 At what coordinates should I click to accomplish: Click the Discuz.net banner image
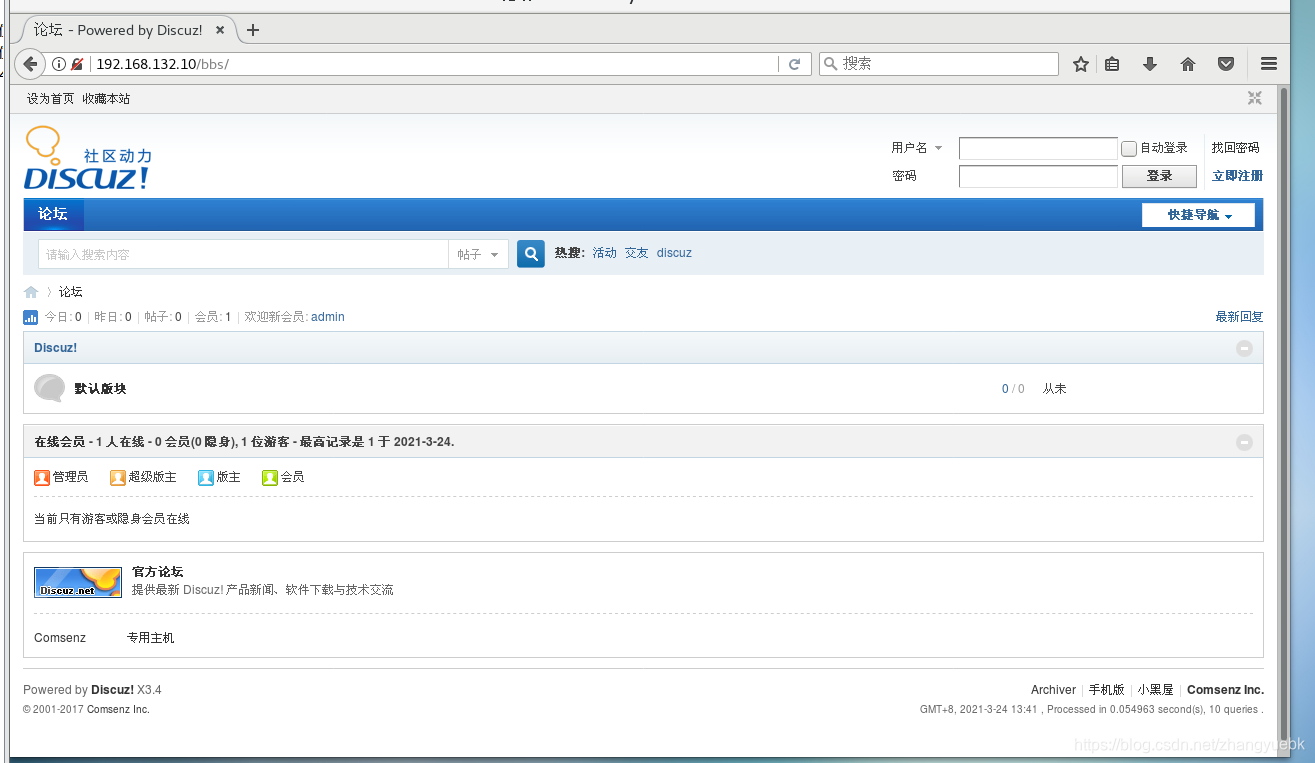pos(78,582)
